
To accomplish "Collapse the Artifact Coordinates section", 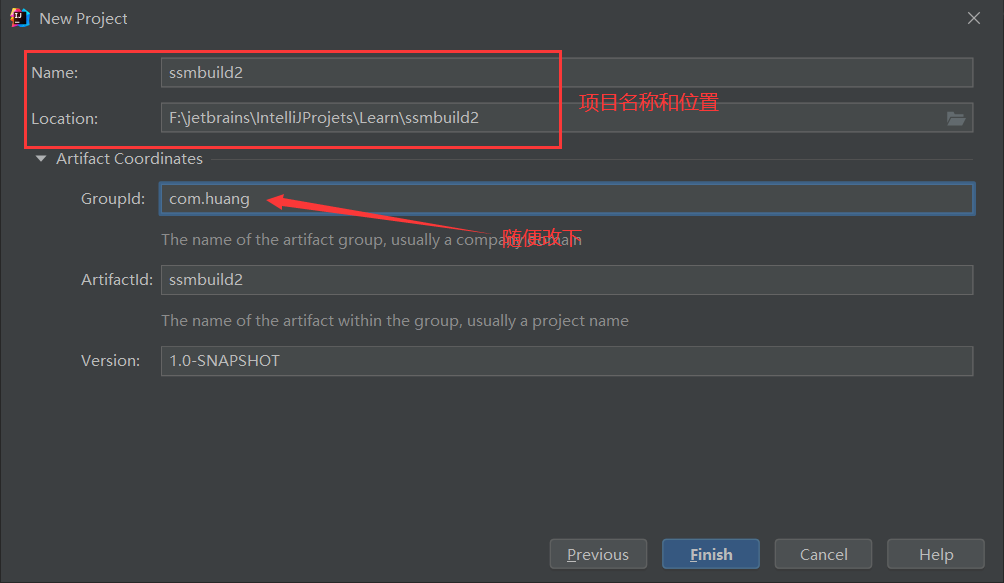I will point(41,159).
